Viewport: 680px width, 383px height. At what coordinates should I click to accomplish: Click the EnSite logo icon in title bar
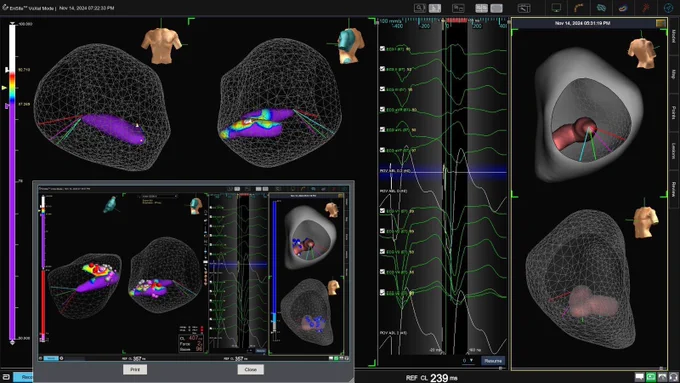[5, 7]
